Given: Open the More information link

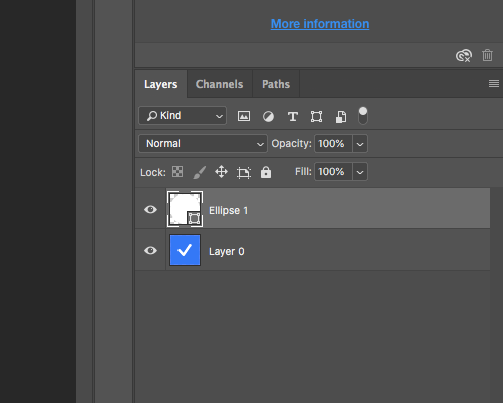Looking at the screenshot, I should click(320, 24).
